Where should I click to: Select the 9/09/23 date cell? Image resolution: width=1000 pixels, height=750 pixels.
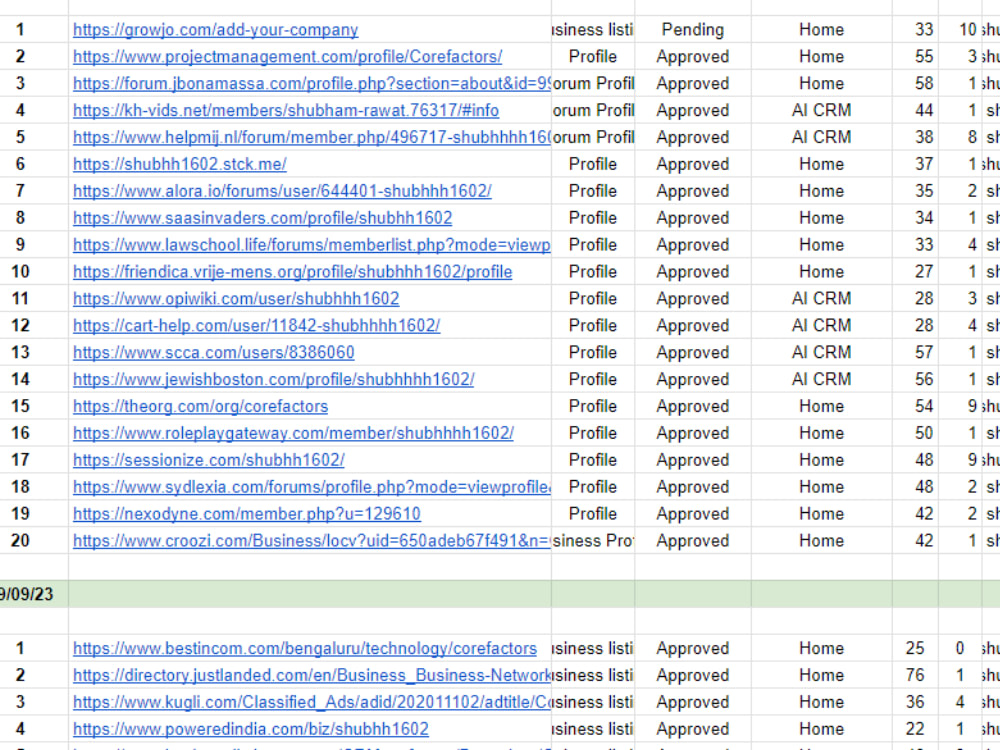coord(34,594)
